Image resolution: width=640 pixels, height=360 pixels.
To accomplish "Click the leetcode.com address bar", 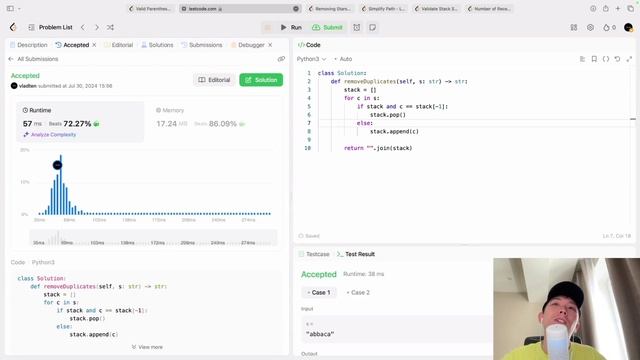I will pyautogui.click(x=240, y=9).
